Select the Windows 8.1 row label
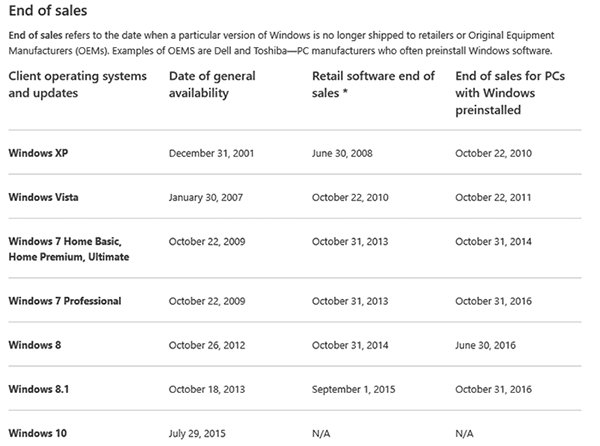The height and width of the screenshot is (446, 600). coord(39,388)
